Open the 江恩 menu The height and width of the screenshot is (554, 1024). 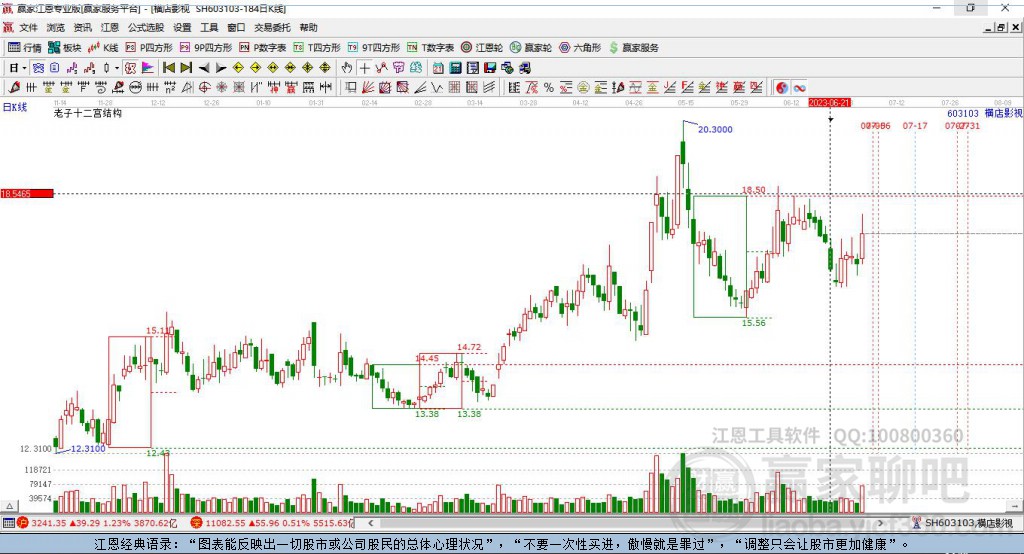click(110, 27)
